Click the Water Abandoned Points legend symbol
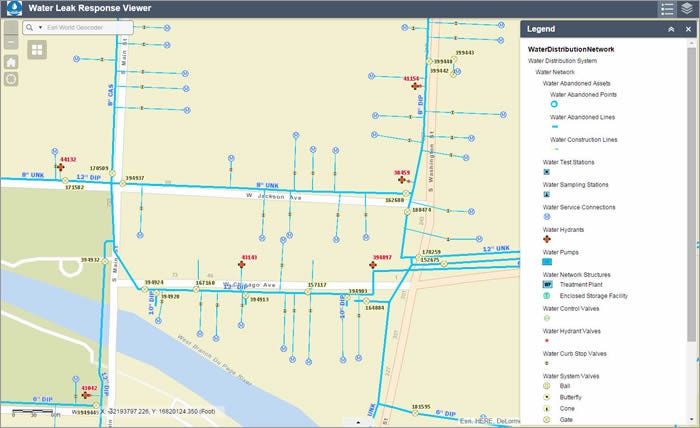This screenshot has height=428, width=700. coord(554,104)
